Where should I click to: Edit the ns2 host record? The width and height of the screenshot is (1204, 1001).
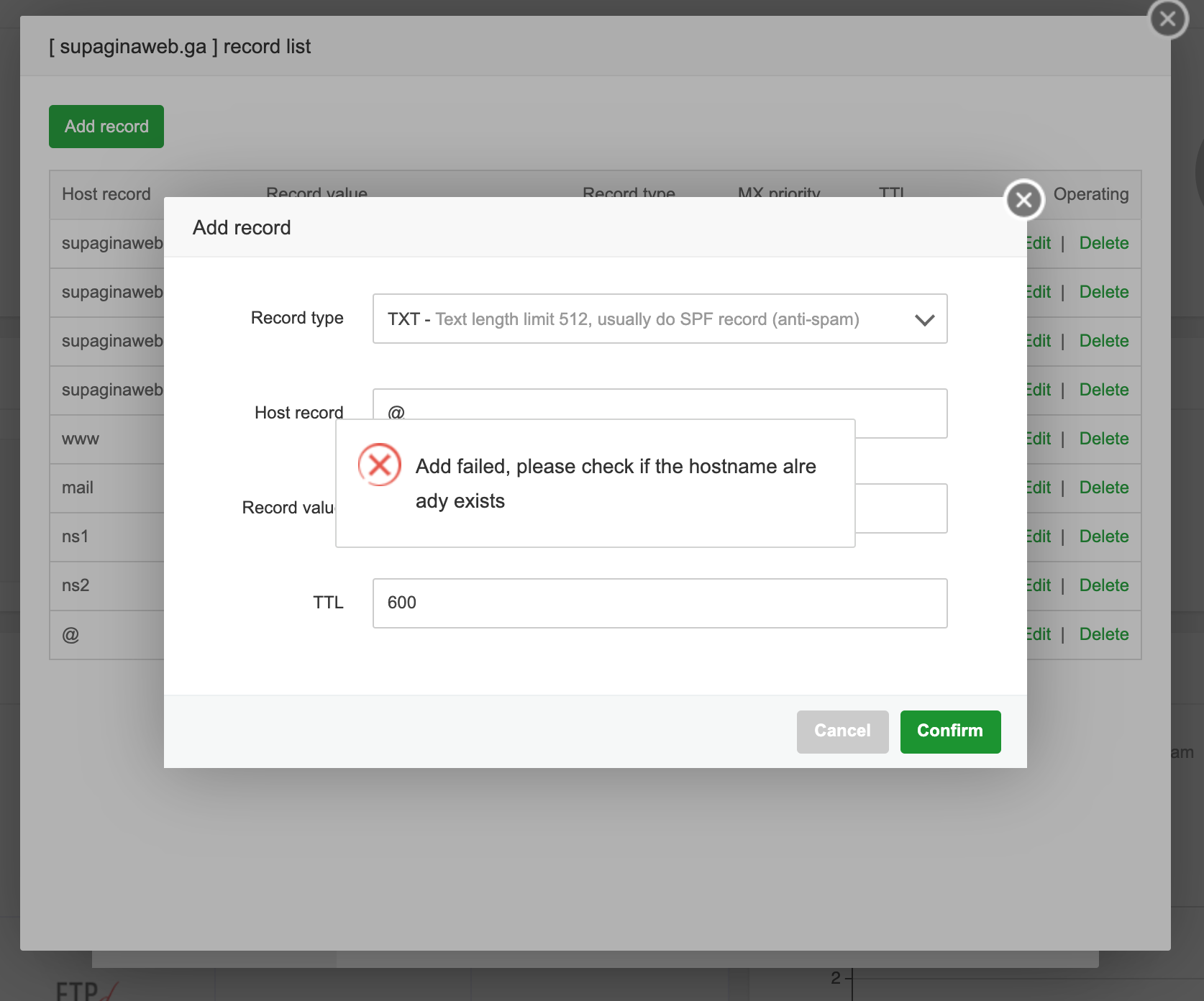pos(1039,585)
